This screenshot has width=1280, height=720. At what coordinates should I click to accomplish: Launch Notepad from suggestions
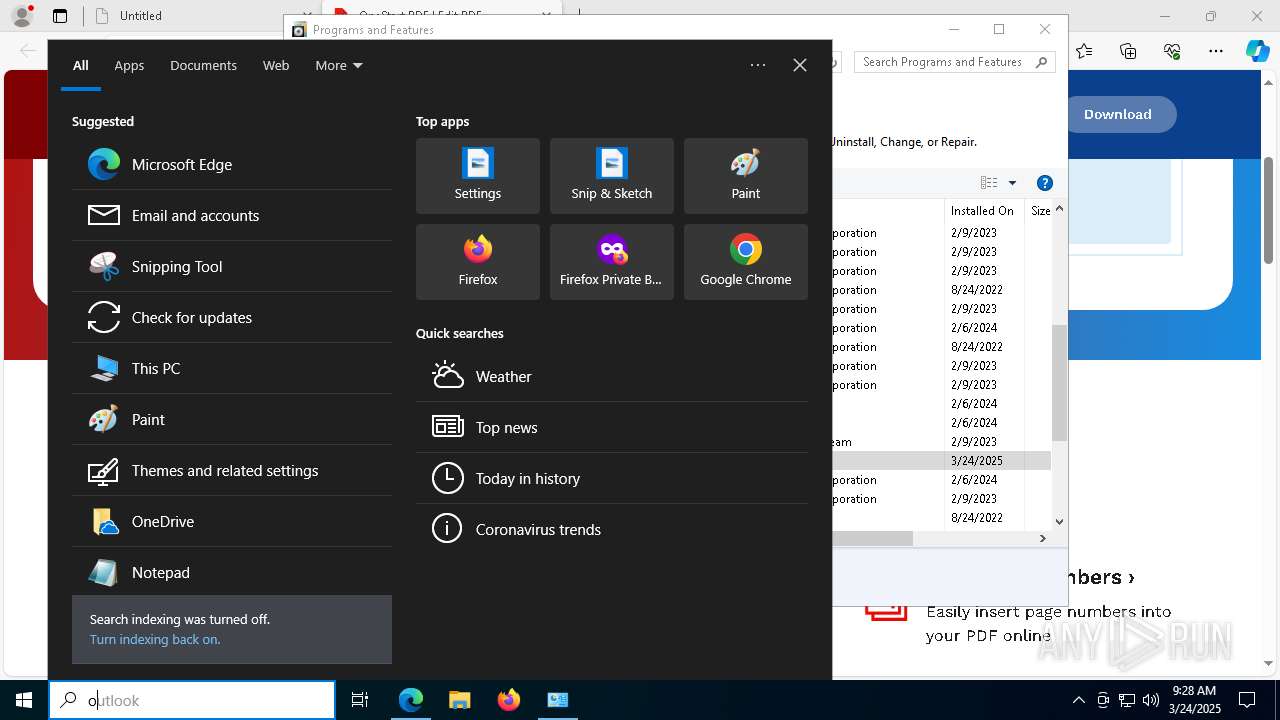pos(232,573)
